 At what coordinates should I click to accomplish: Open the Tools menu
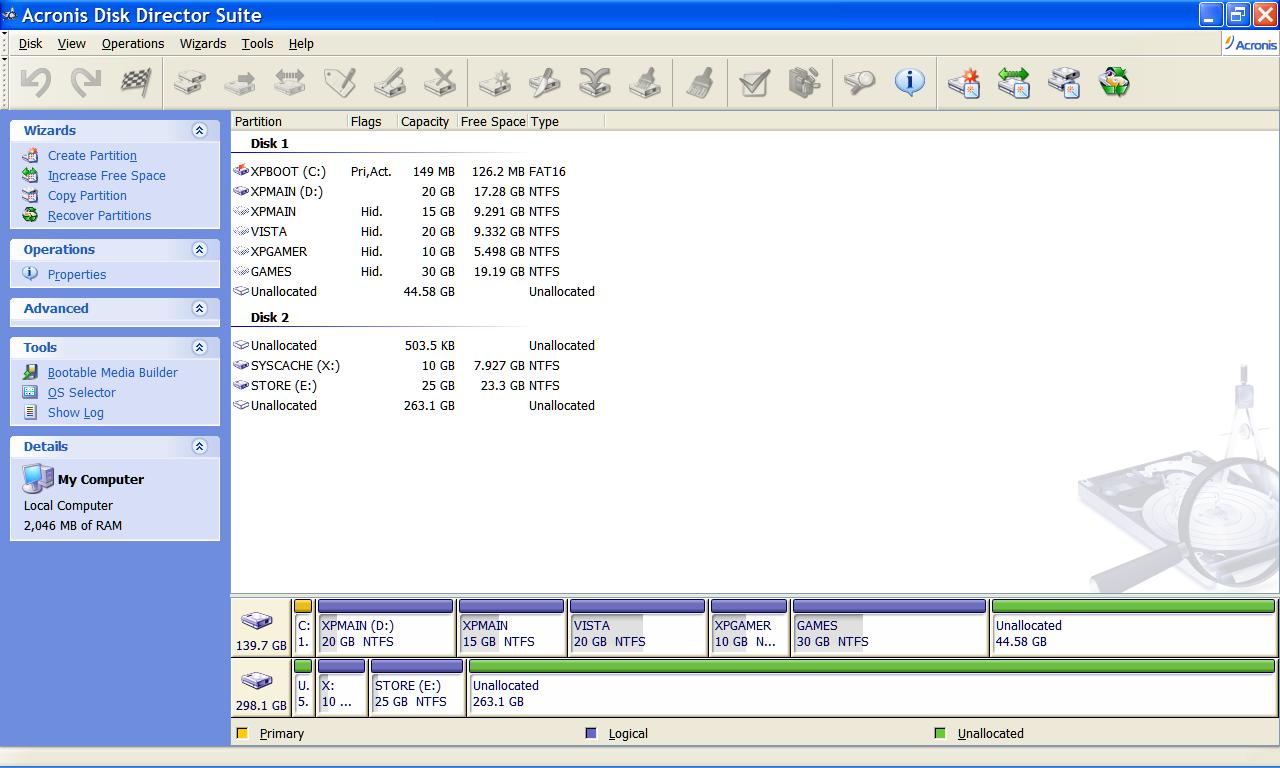point(257,43)
